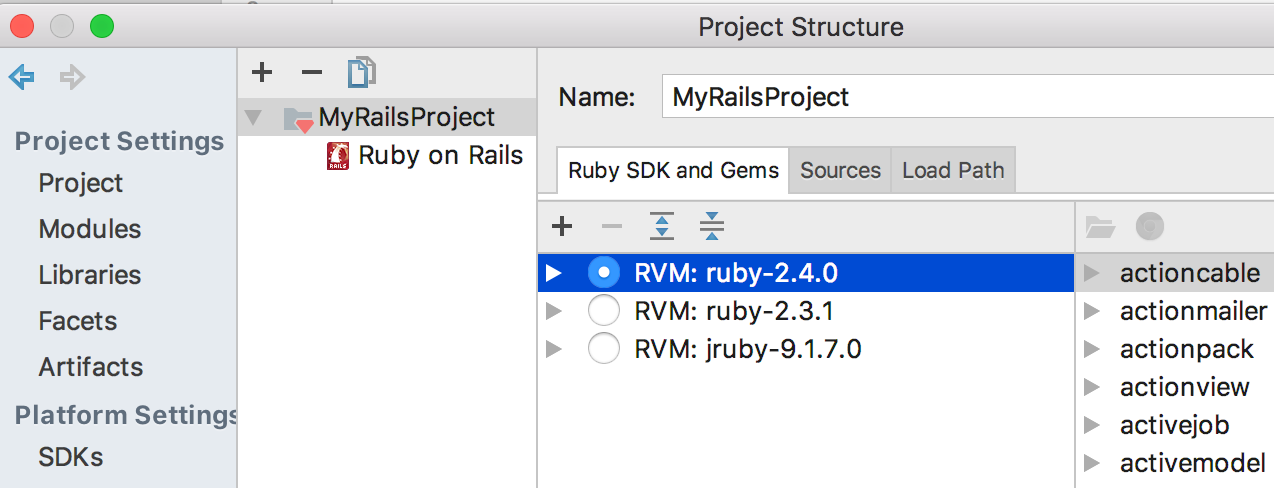Click the blue back navigation arrow
The width and height of the screenshot is (1274, 488).
click(22, 77)
